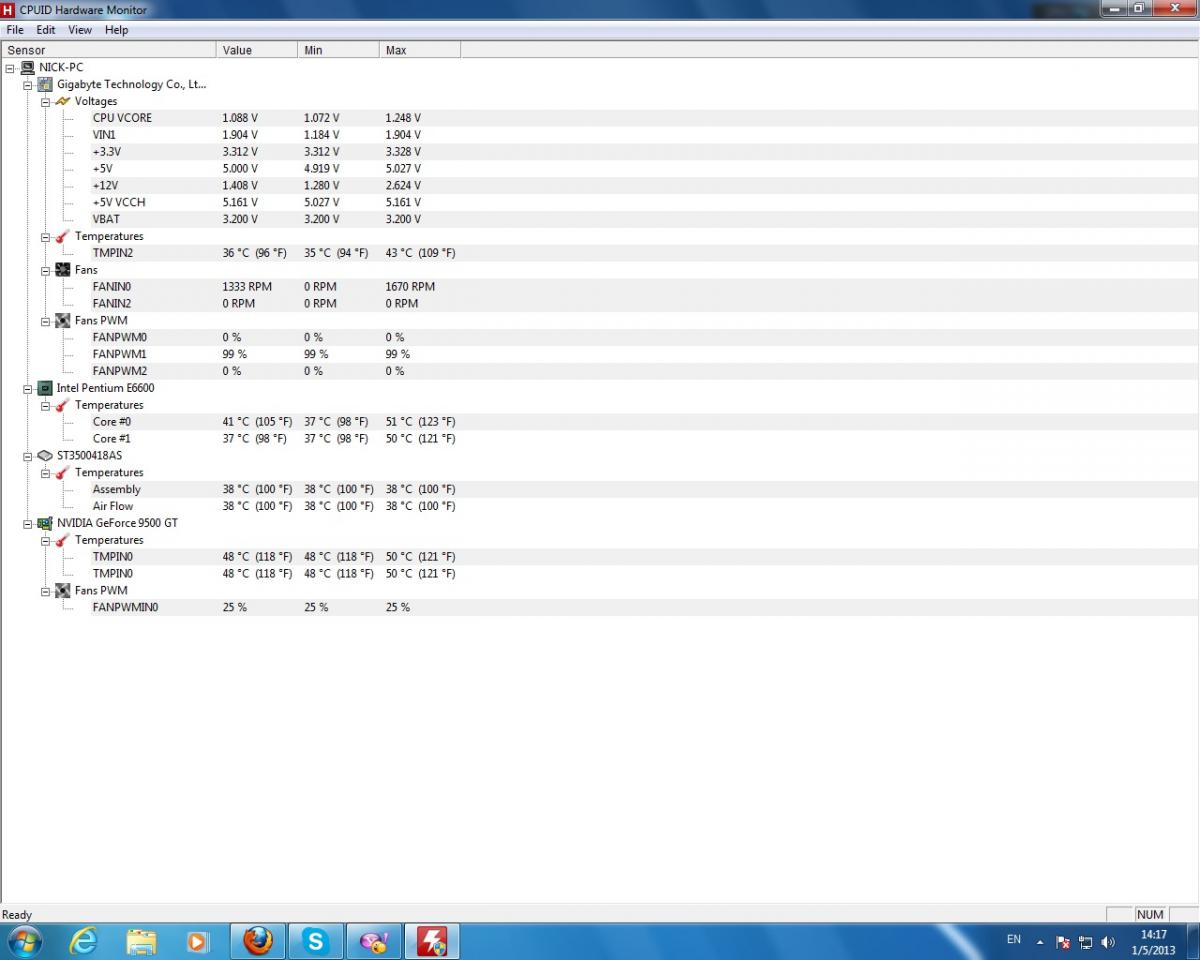This screenshot has height=960, width=1200.
Task: Click the thermometer icon under Intel Pentium E6600
Action: point(63,405)
